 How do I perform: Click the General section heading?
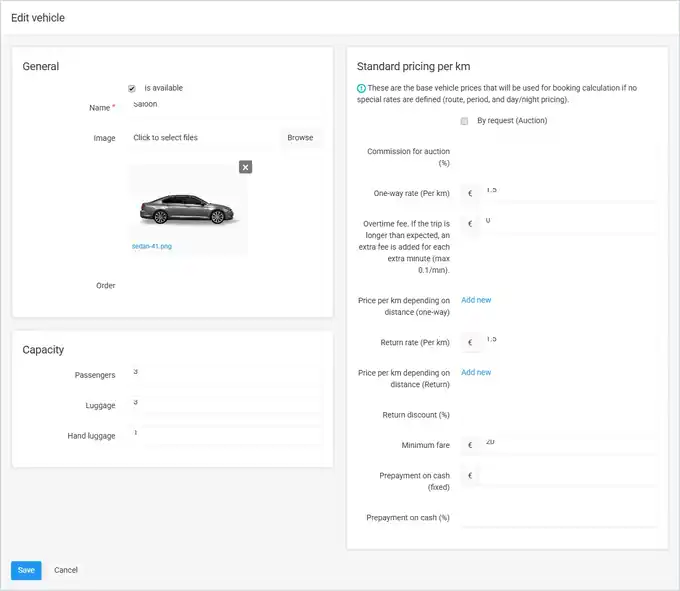click(41, 66)
